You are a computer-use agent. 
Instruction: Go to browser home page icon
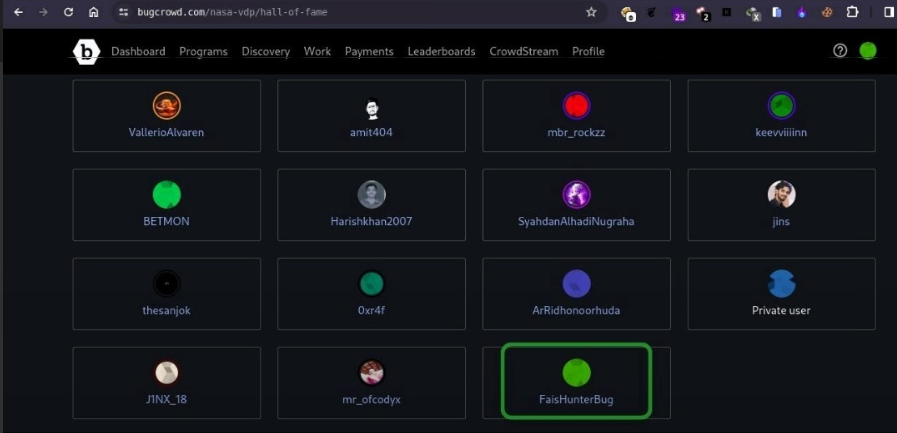click(93, 12)
